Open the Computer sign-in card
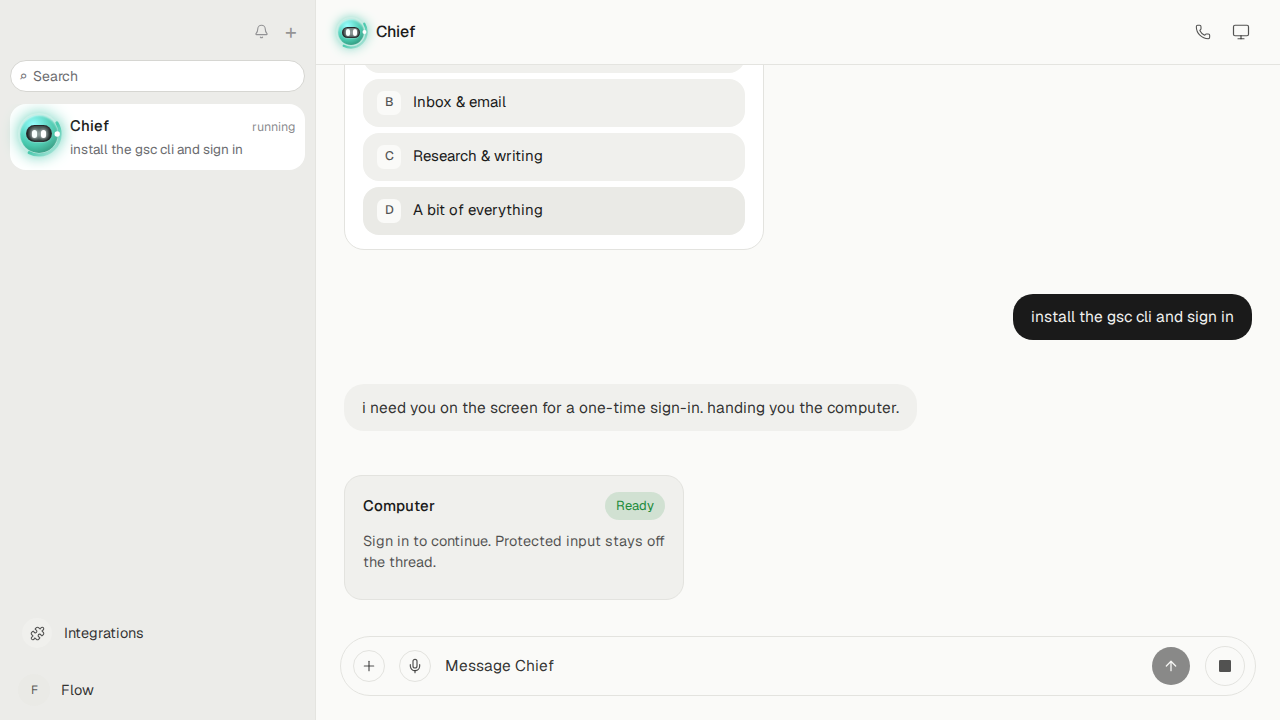The height and width of the screenshot is (720, 1280). point(514,537)
